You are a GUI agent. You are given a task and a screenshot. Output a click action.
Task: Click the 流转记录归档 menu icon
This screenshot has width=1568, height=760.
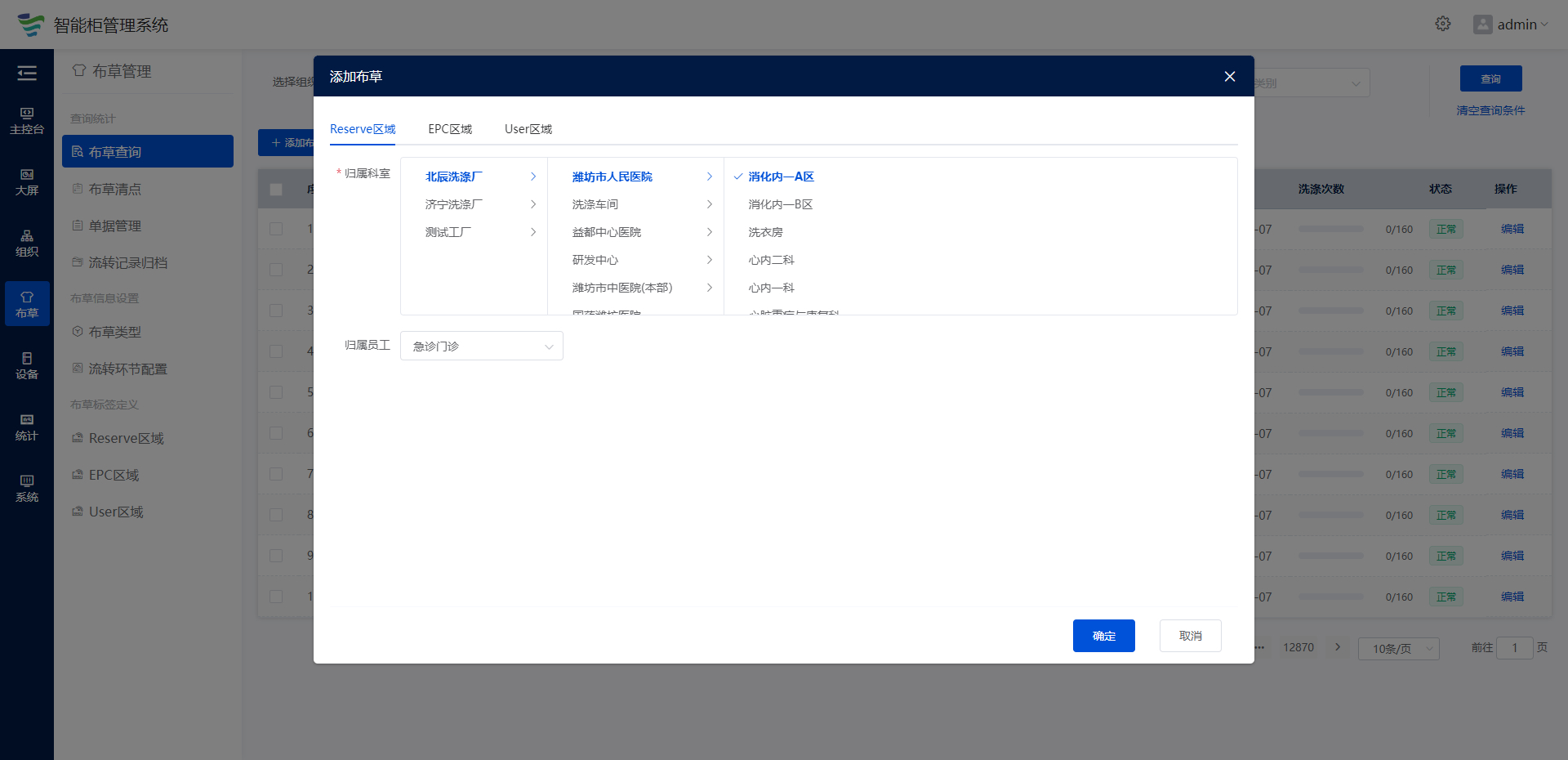coord(78,262)
